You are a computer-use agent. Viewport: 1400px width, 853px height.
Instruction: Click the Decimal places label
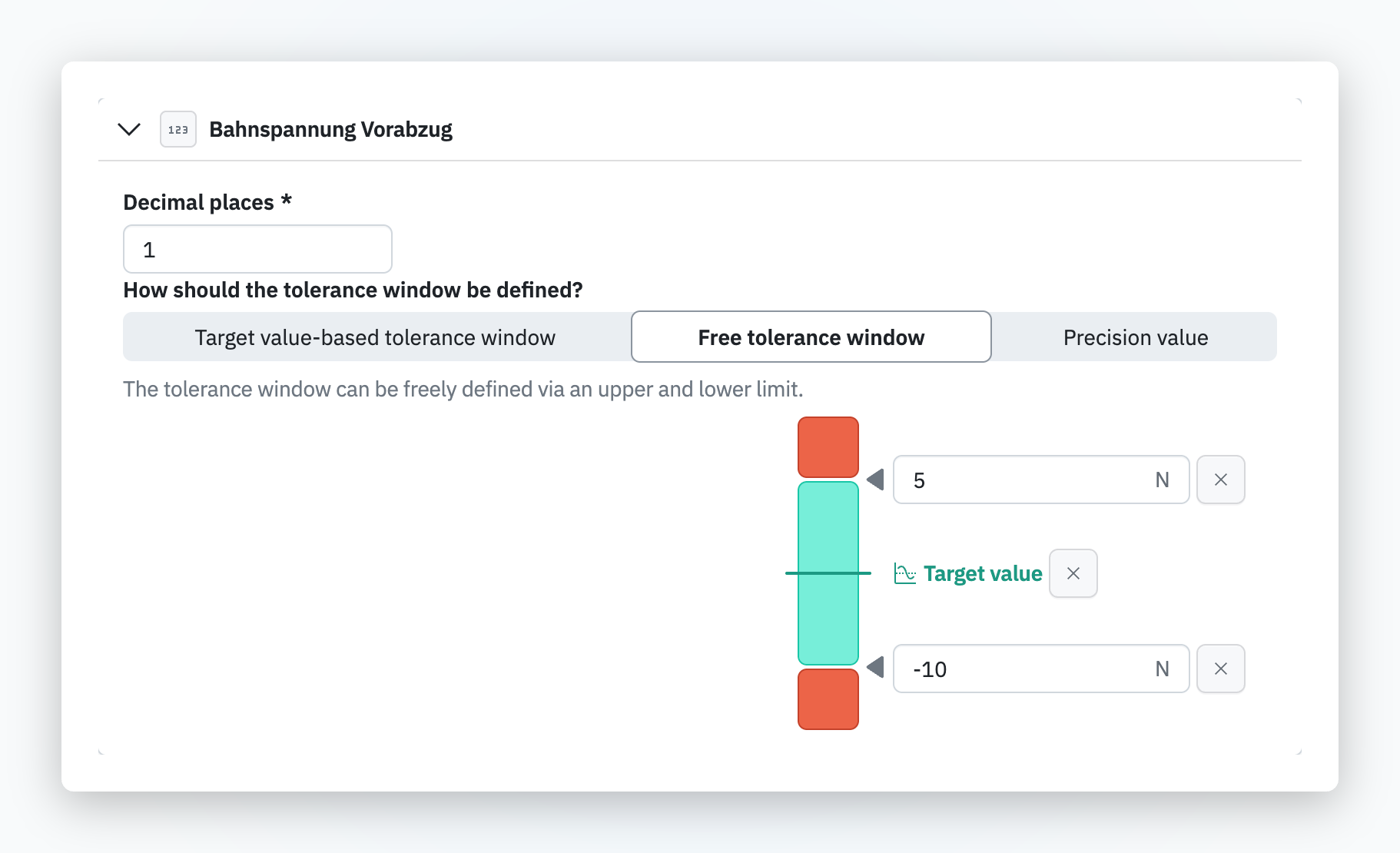pyautogui.click(x=207, y=202)
